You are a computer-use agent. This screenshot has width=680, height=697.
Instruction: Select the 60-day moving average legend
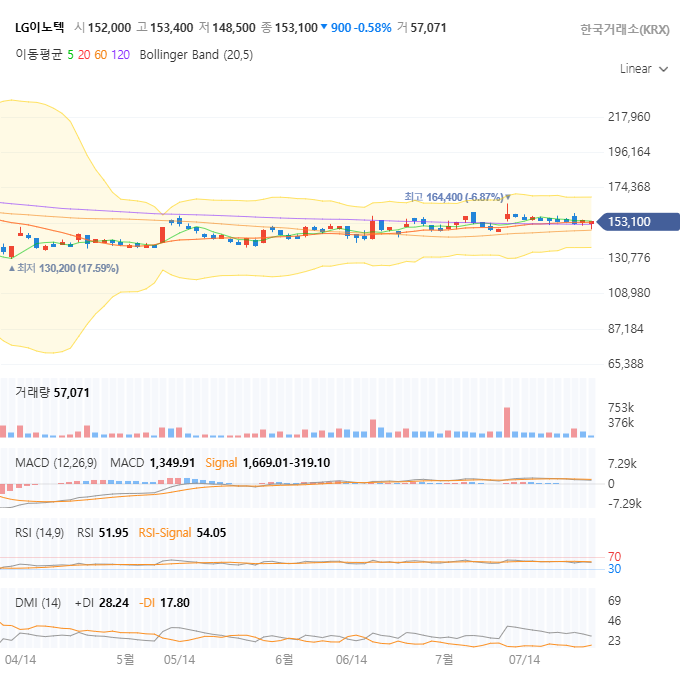click(x=101, y=55)
